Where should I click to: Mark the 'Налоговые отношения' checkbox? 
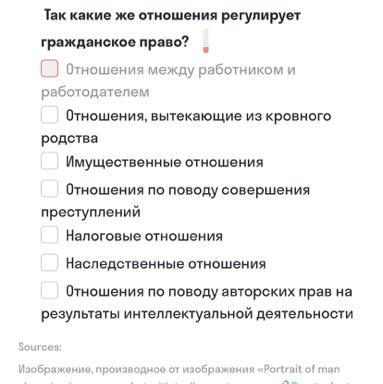49,235
